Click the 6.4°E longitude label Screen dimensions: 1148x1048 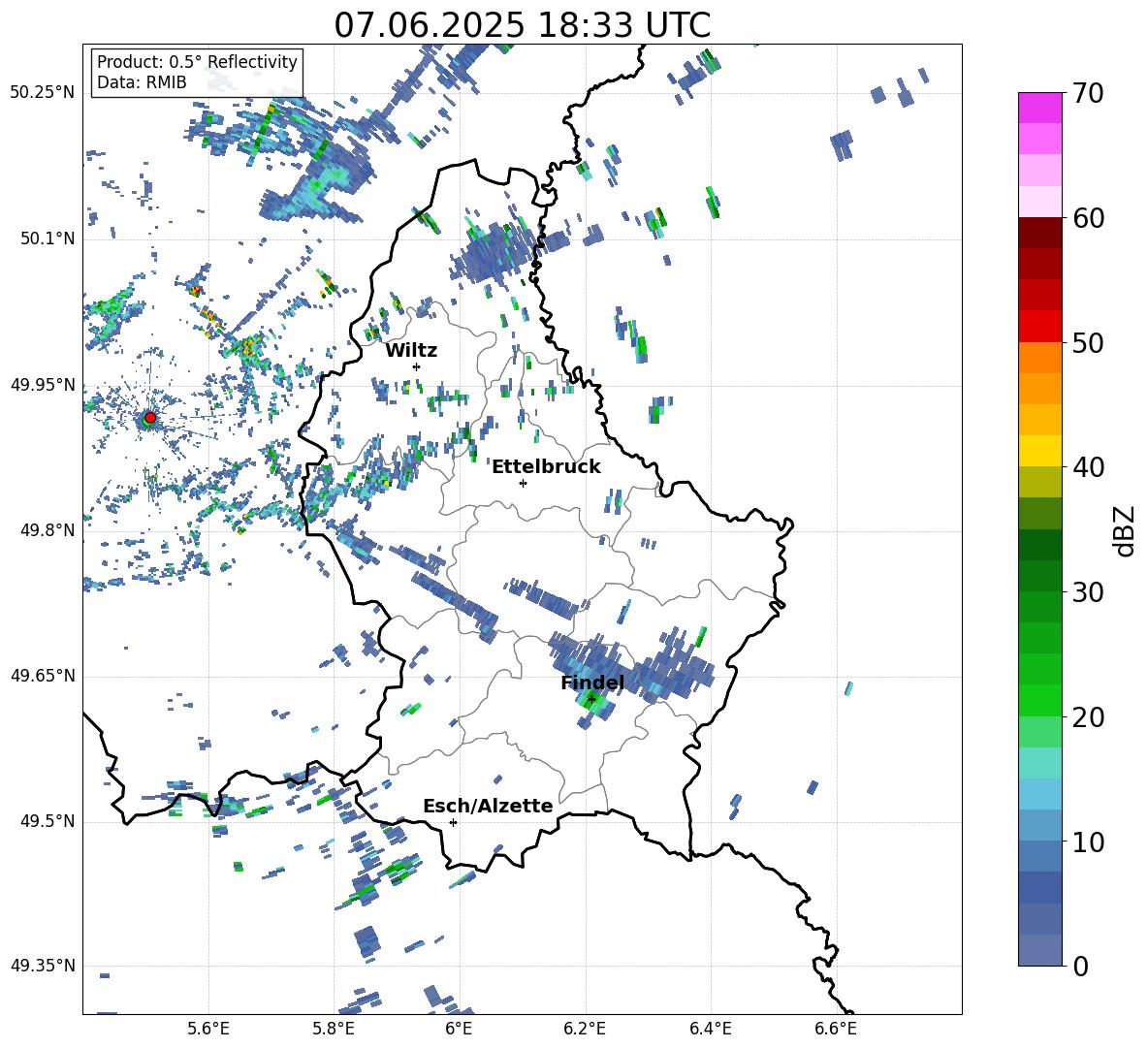[x=710, y=1029]
